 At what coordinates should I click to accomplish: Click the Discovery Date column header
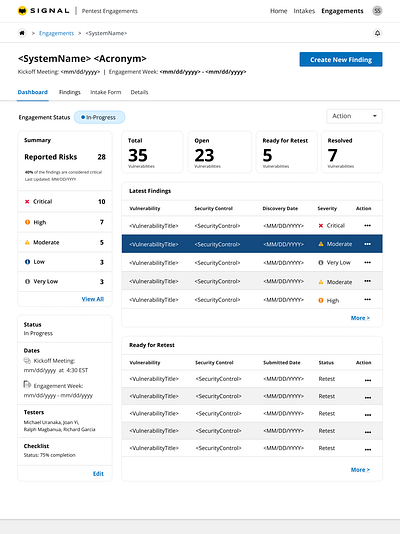[280, 208]
